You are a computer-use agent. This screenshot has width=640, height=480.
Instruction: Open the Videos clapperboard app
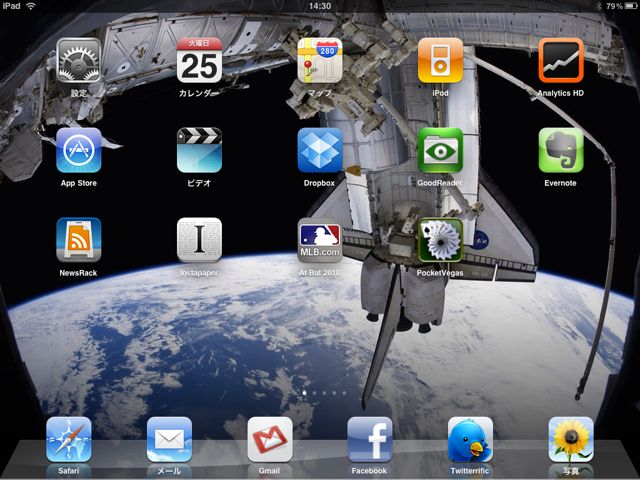click(x=199, y=150)
